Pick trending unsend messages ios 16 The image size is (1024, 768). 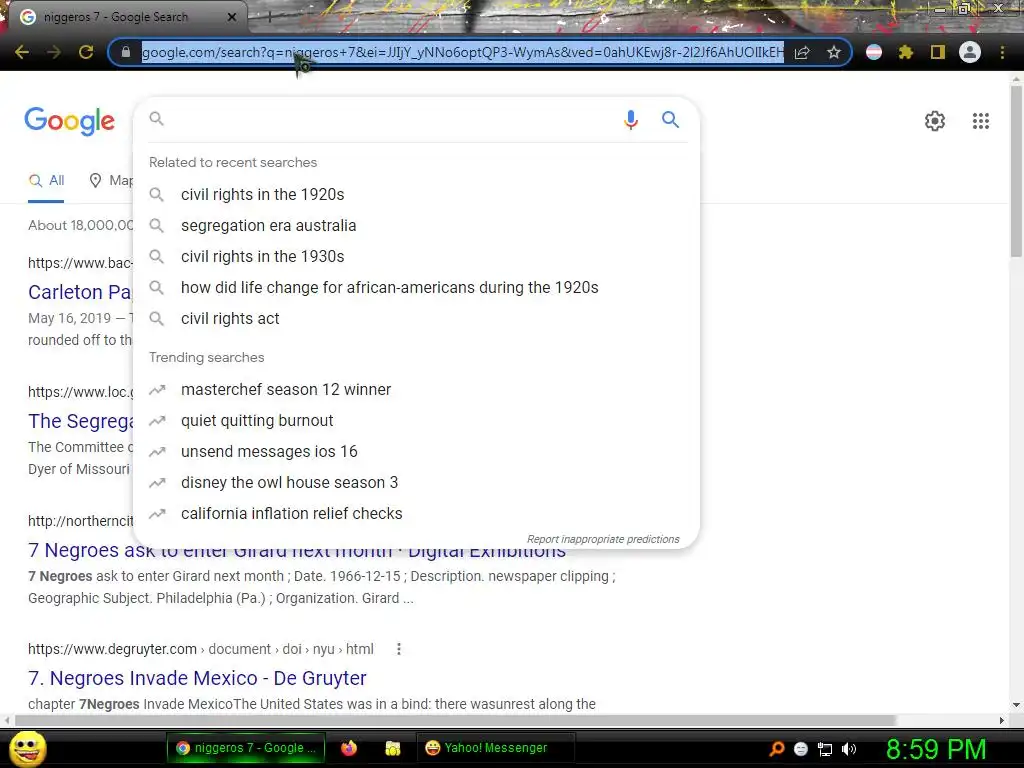click(x=416, y=452)
